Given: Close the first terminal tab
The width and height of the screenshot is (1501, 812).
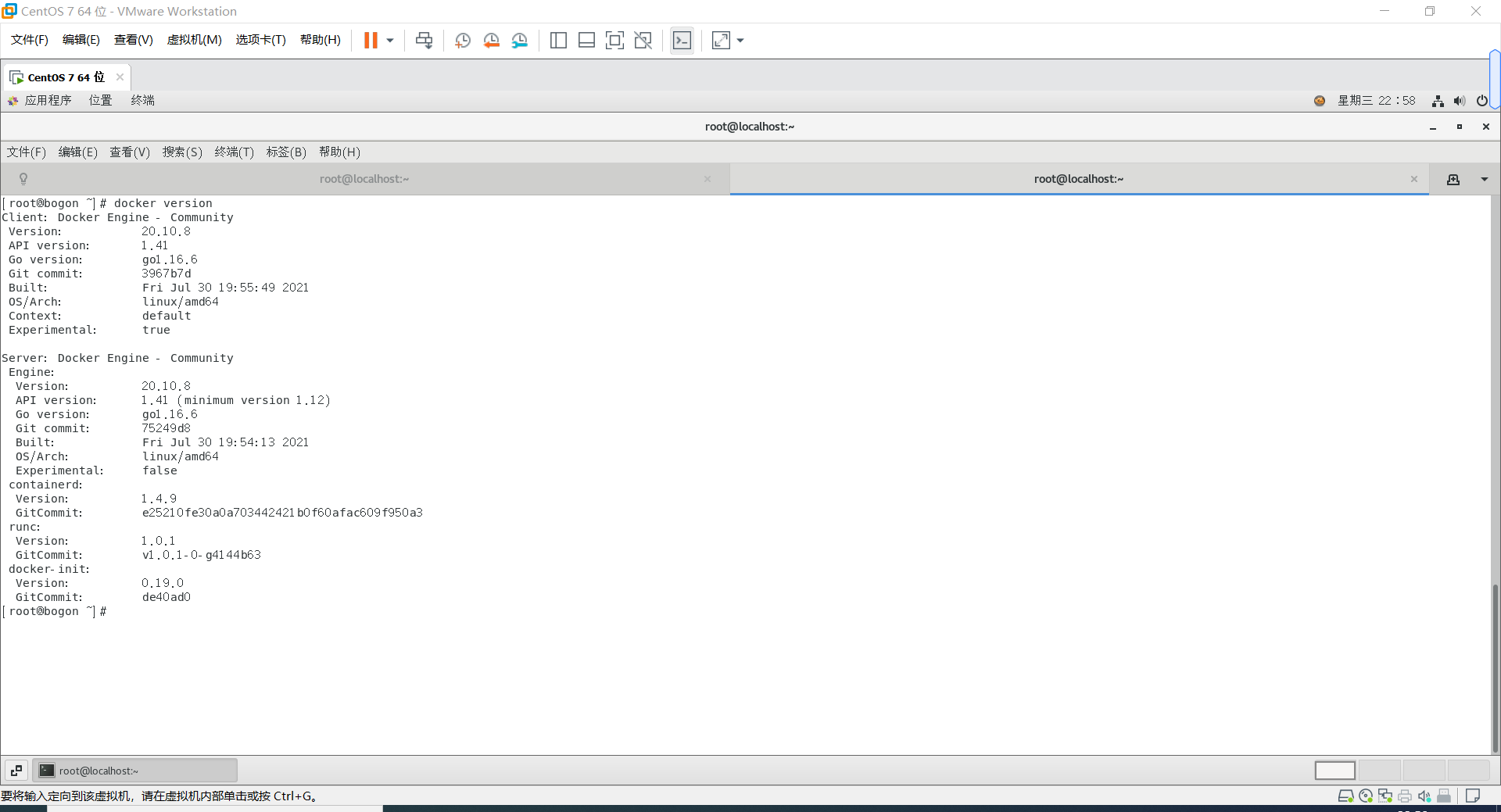Looking at the screenshot, I should tap(708, 179).
